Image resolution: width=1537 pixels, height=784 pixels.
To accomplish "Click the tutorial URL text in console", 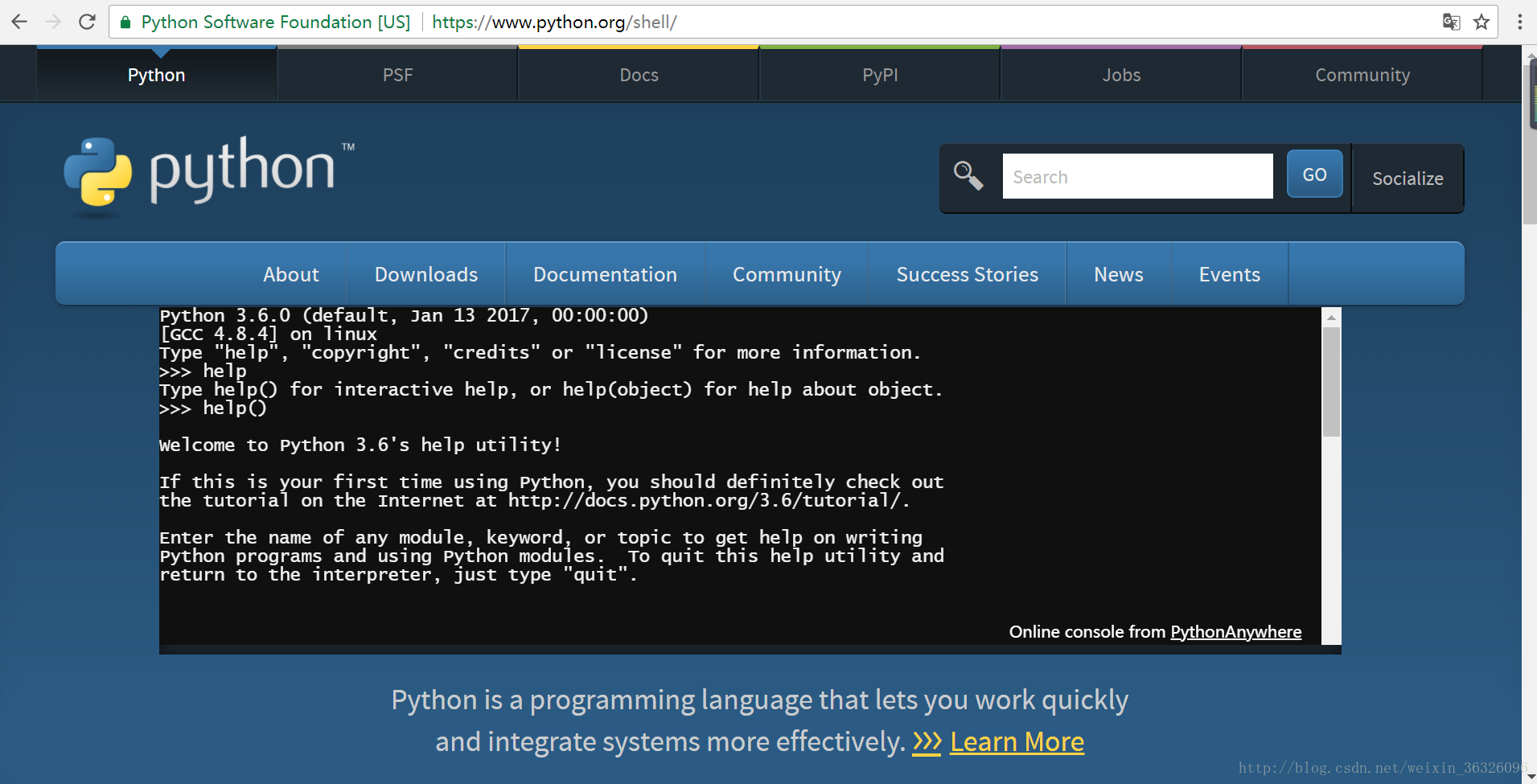I will [x=703, y=500].
